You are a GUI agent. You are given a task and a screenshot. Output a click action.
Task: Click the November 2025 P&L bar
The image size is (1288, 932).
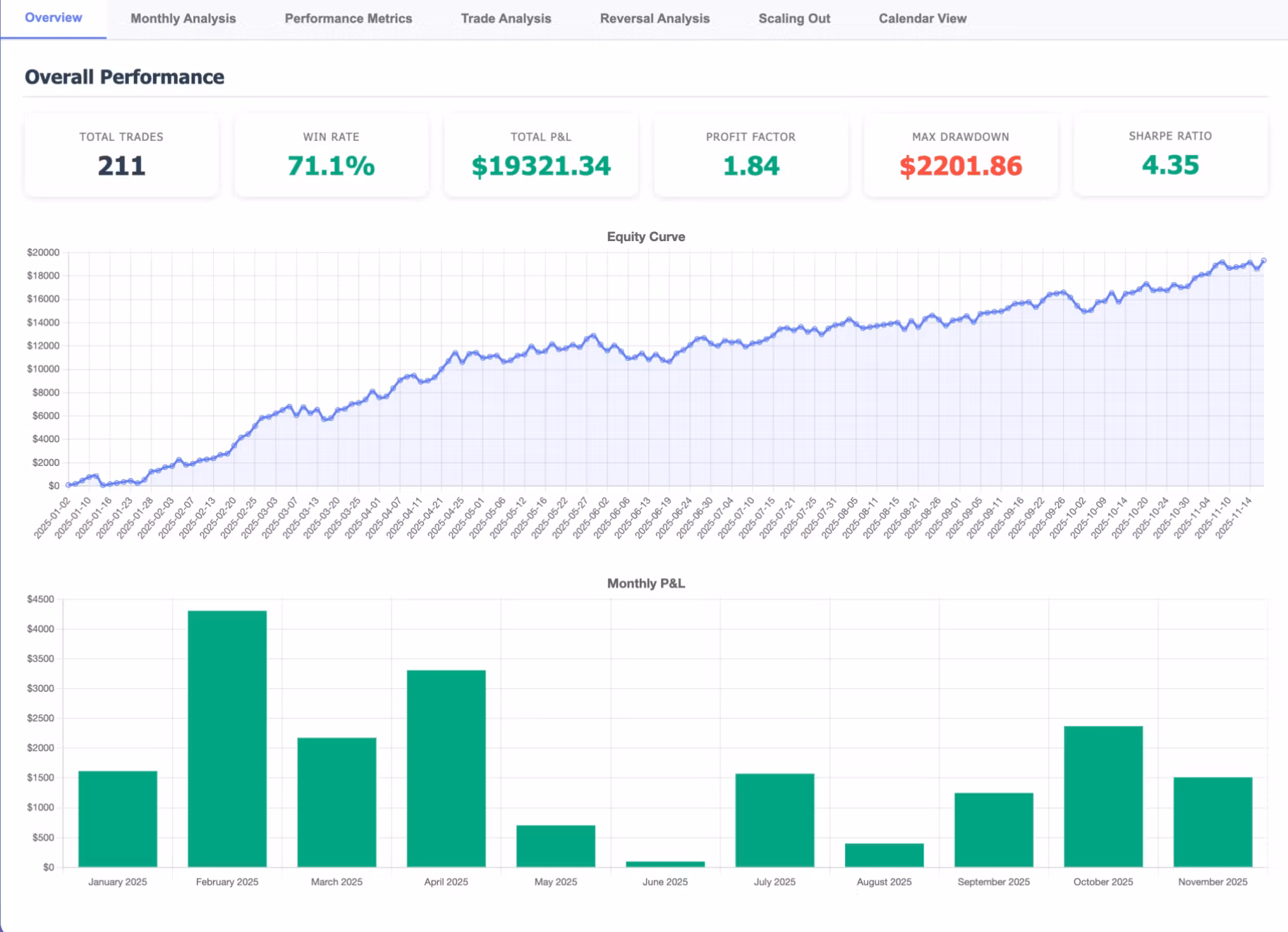click(1213, 822)
